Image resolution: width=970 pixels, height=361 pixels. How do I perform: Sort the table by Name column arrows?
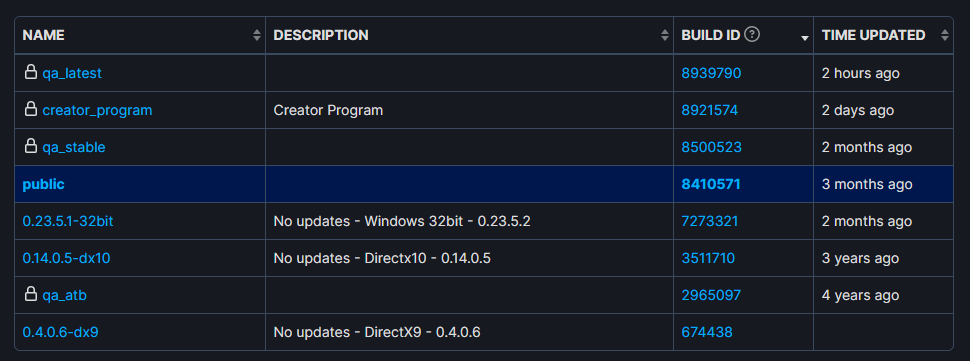pyautogui.click(x=257, y=35)
